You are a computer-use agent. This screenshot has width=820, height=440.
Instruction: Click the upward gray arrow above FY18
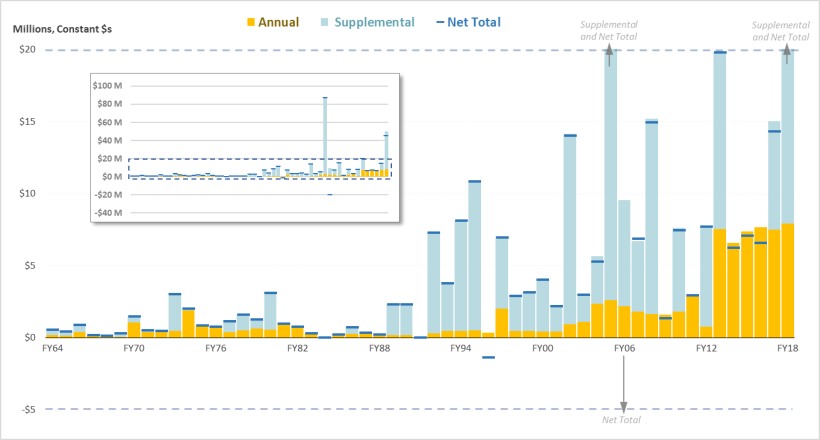click(x=787, y=54)
